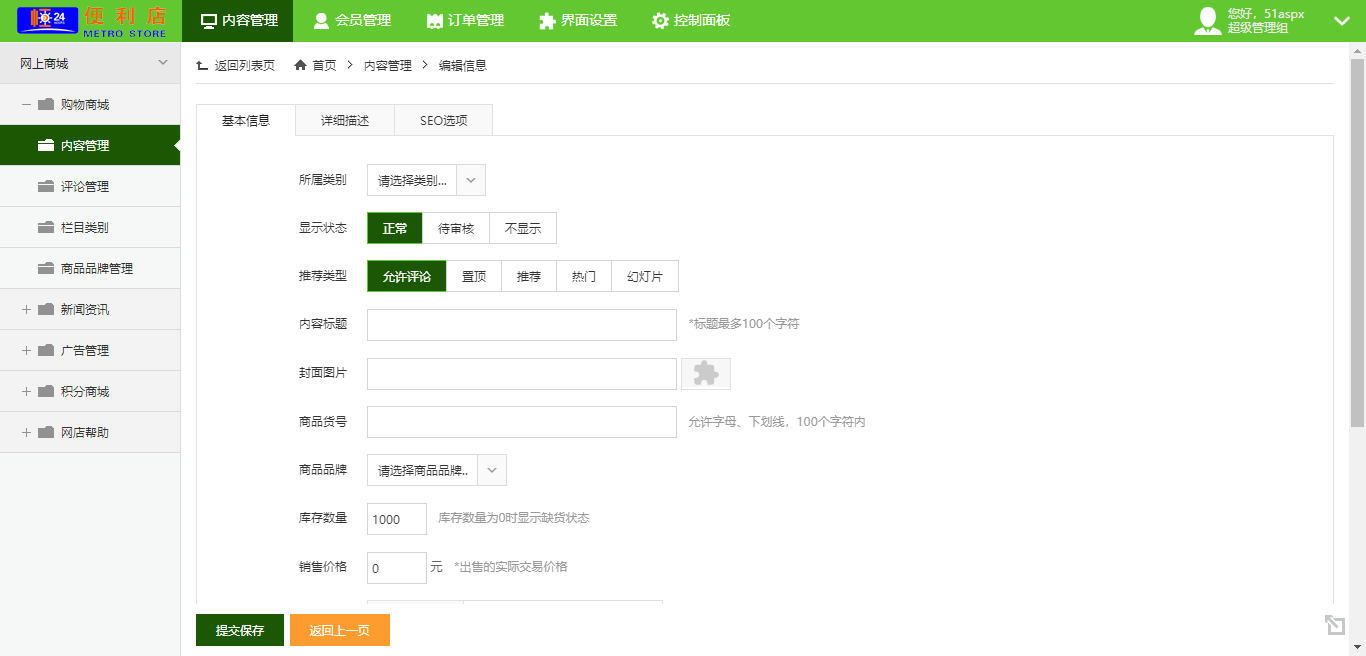Click the resize icon at bottom right

[x=1334, y=625]
